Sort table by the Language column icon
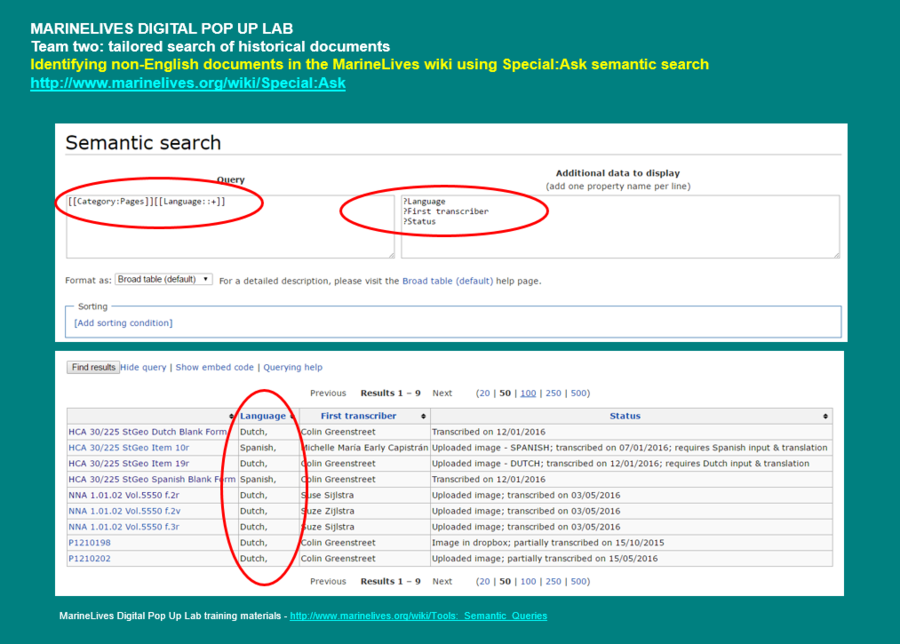 click(292, 416)
